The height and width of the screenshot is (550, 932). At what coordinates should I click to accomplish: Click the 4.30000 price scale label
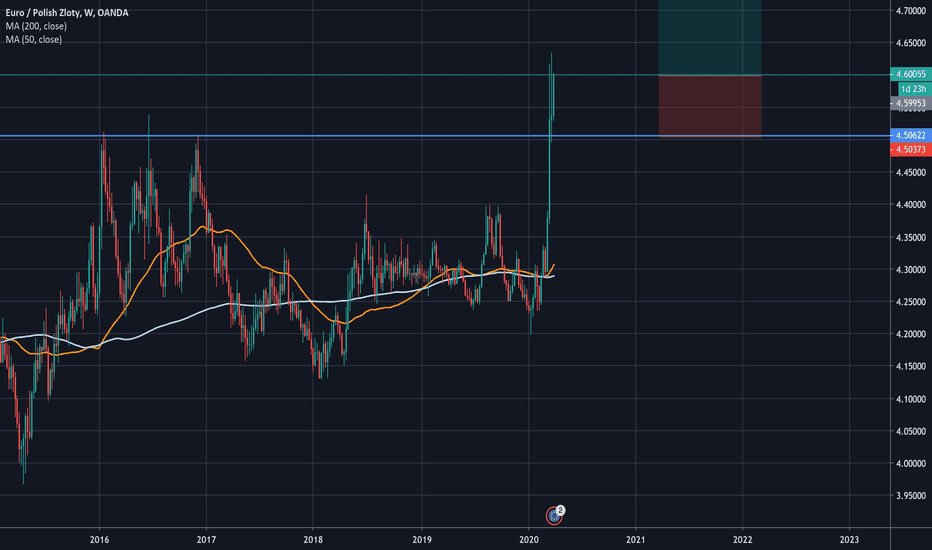[x=911, y=269]
